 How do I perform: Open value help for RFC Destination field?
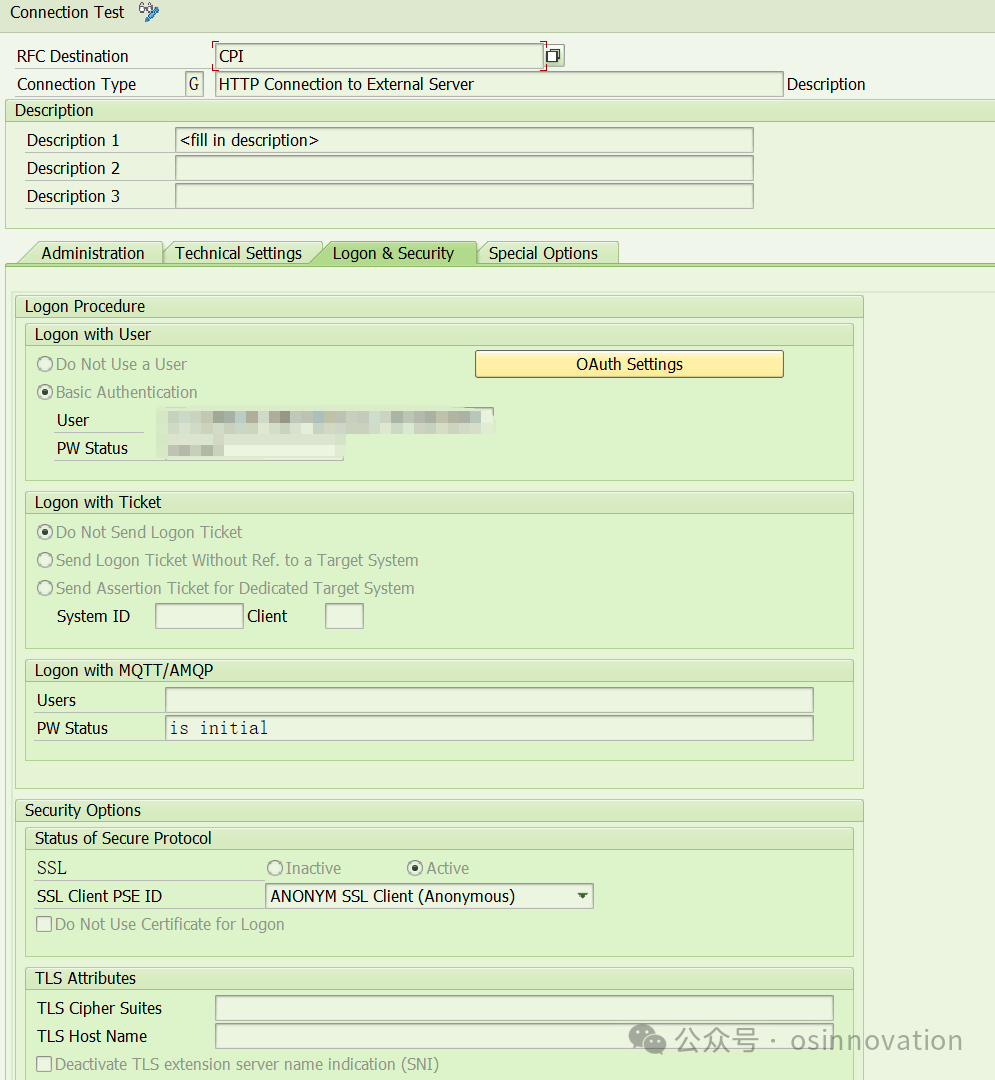(553, 56)
